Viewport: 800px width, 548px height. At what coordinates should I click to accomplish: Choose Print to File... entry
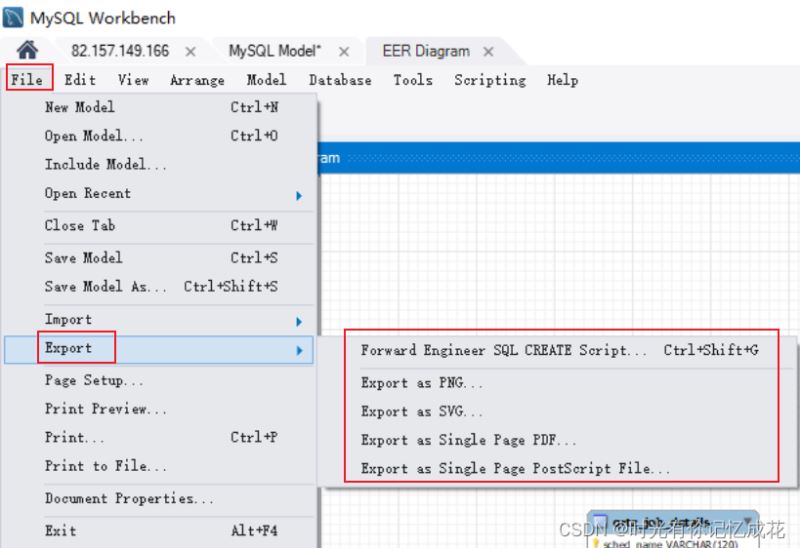click(159, 466)
